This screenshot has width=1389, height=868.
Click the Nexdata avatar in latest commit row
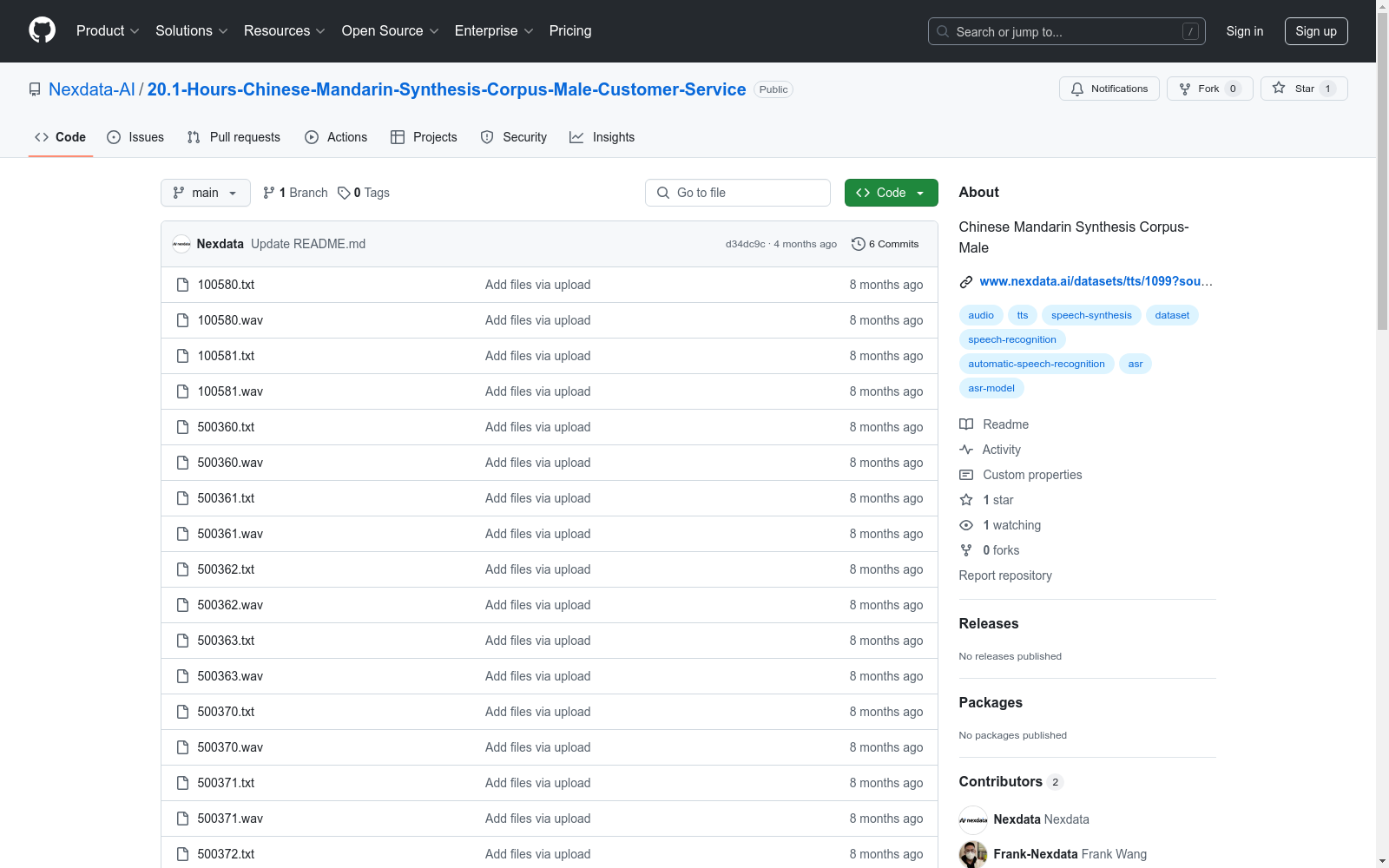[x=181, y=244]
